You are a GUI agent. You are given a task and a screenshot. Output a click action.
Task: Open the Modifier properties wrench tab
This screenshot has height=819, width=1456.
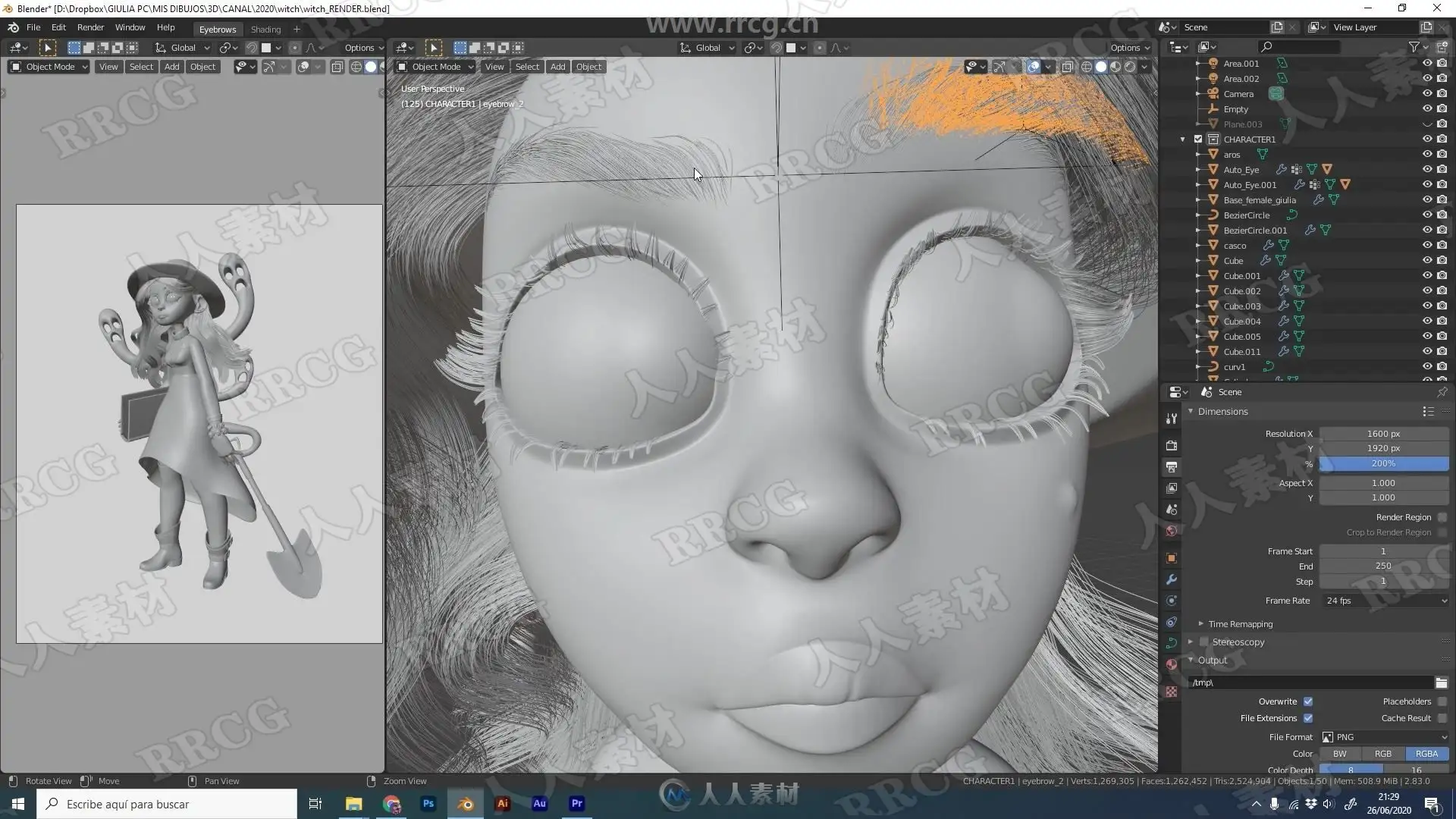(1172, 579)
